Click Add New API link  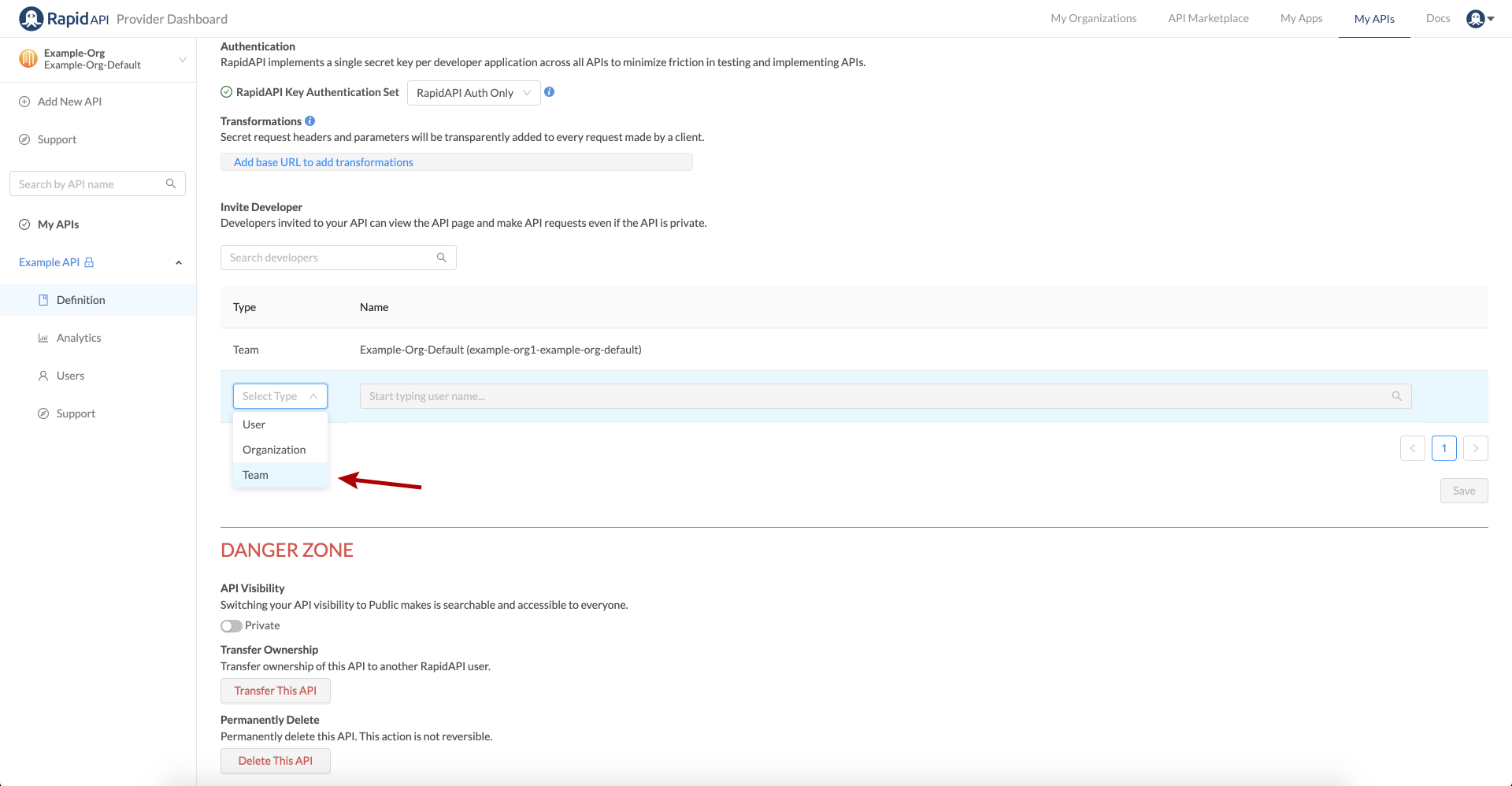tap(69, 102)
